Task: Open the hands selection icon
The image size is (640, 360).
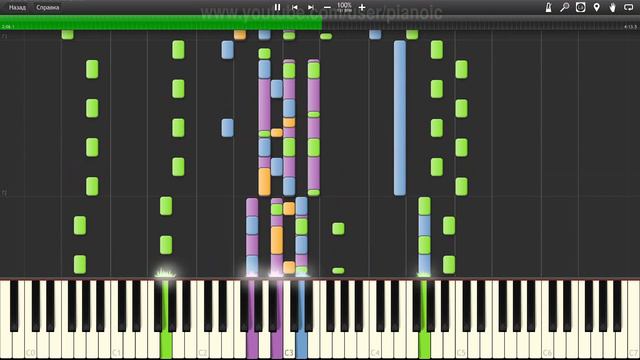Action: pos(613,7)
